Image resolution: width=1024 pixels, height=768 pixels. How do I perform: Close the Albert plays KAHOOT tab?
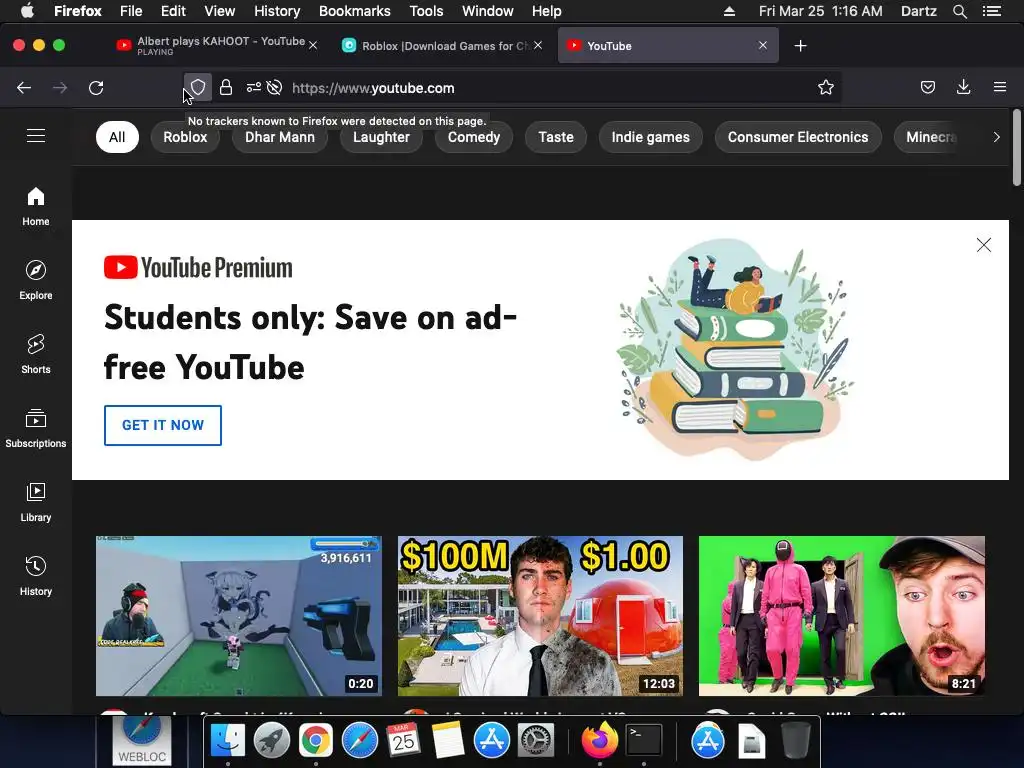pyautogui.click(x=313, y=45)
